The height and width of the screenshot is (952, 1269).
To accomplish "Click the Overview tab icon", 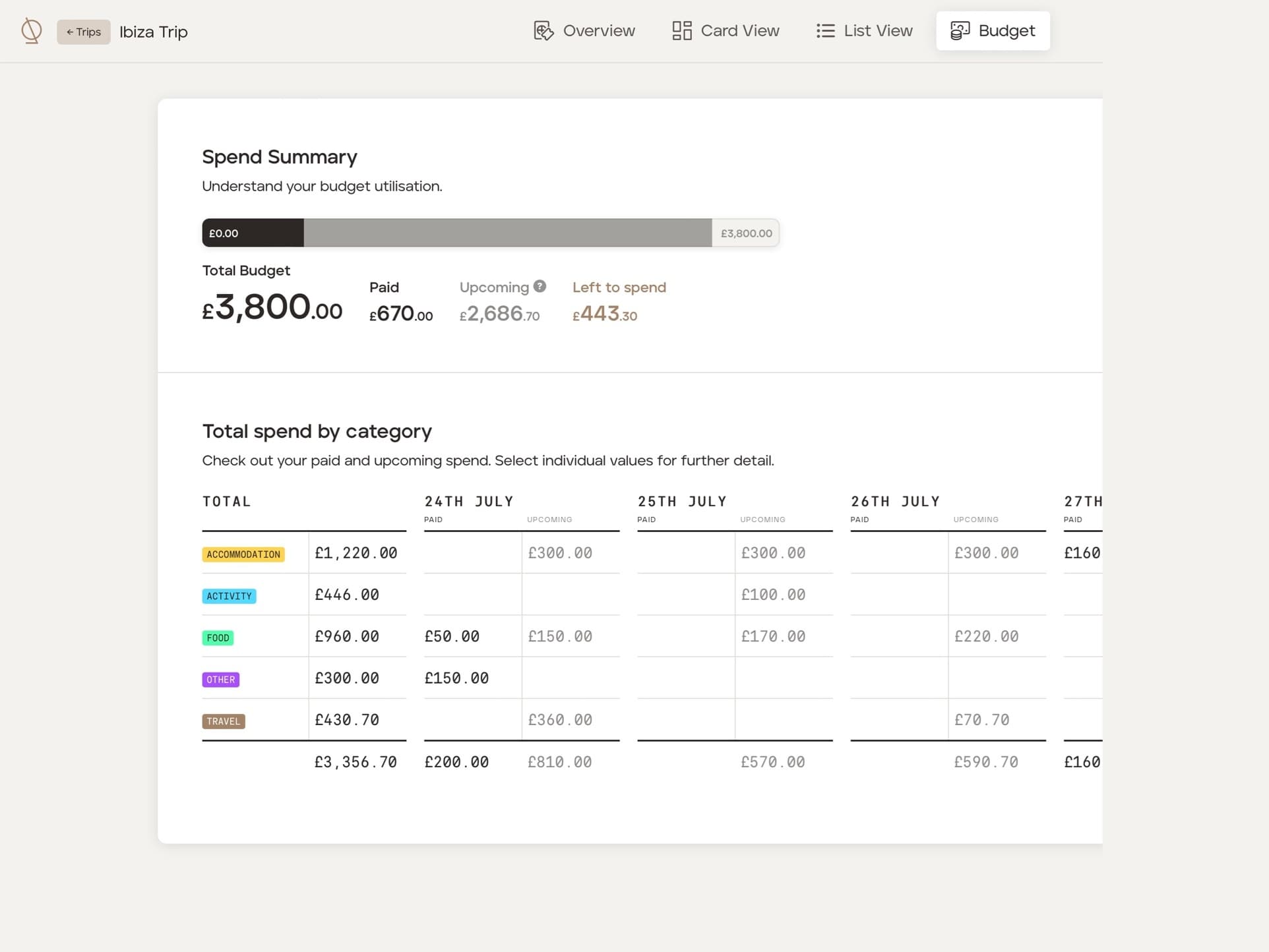I will (543, 31).
